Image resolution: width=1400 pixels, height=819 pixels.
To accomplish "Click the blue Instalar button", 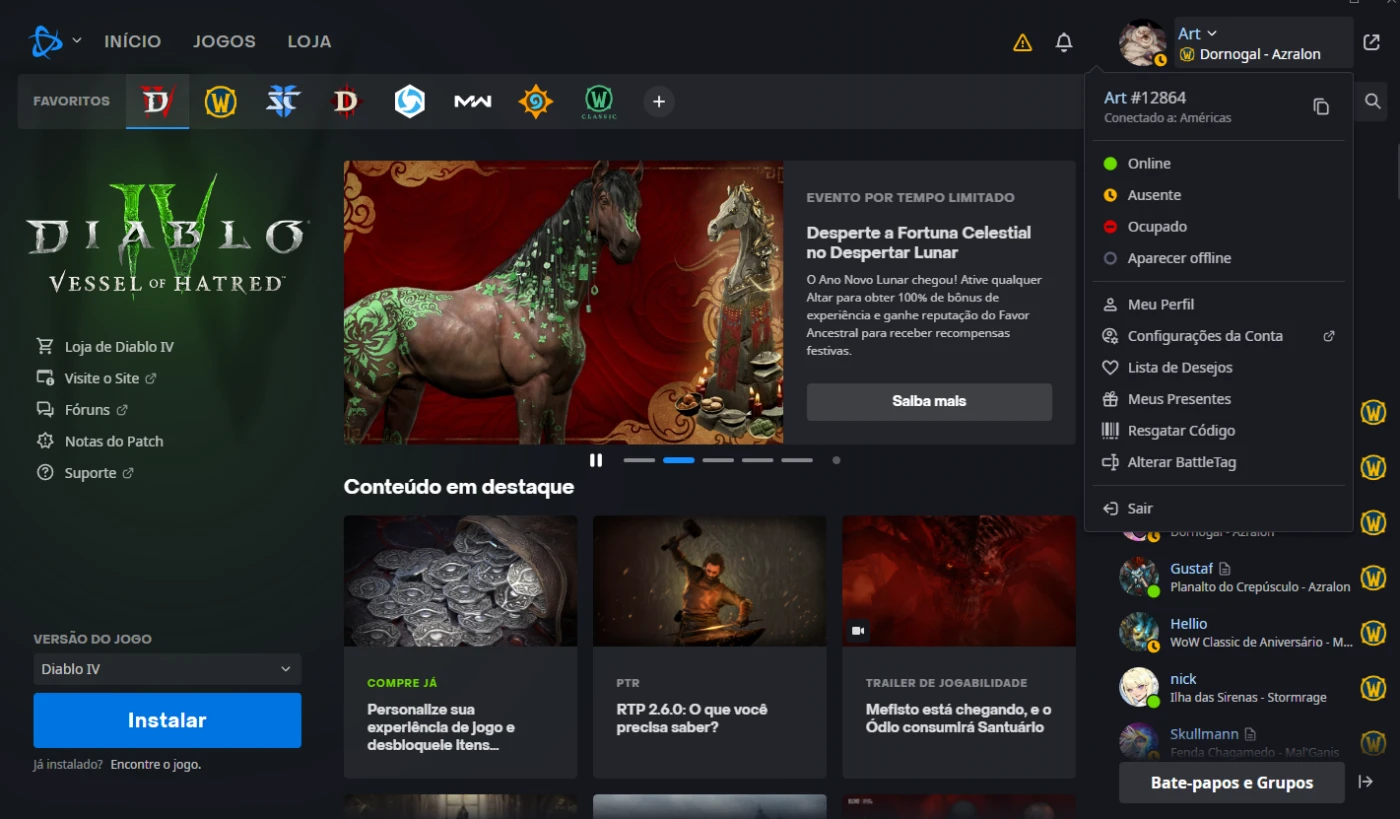I will pyautogui.click(x=167, y=720).
